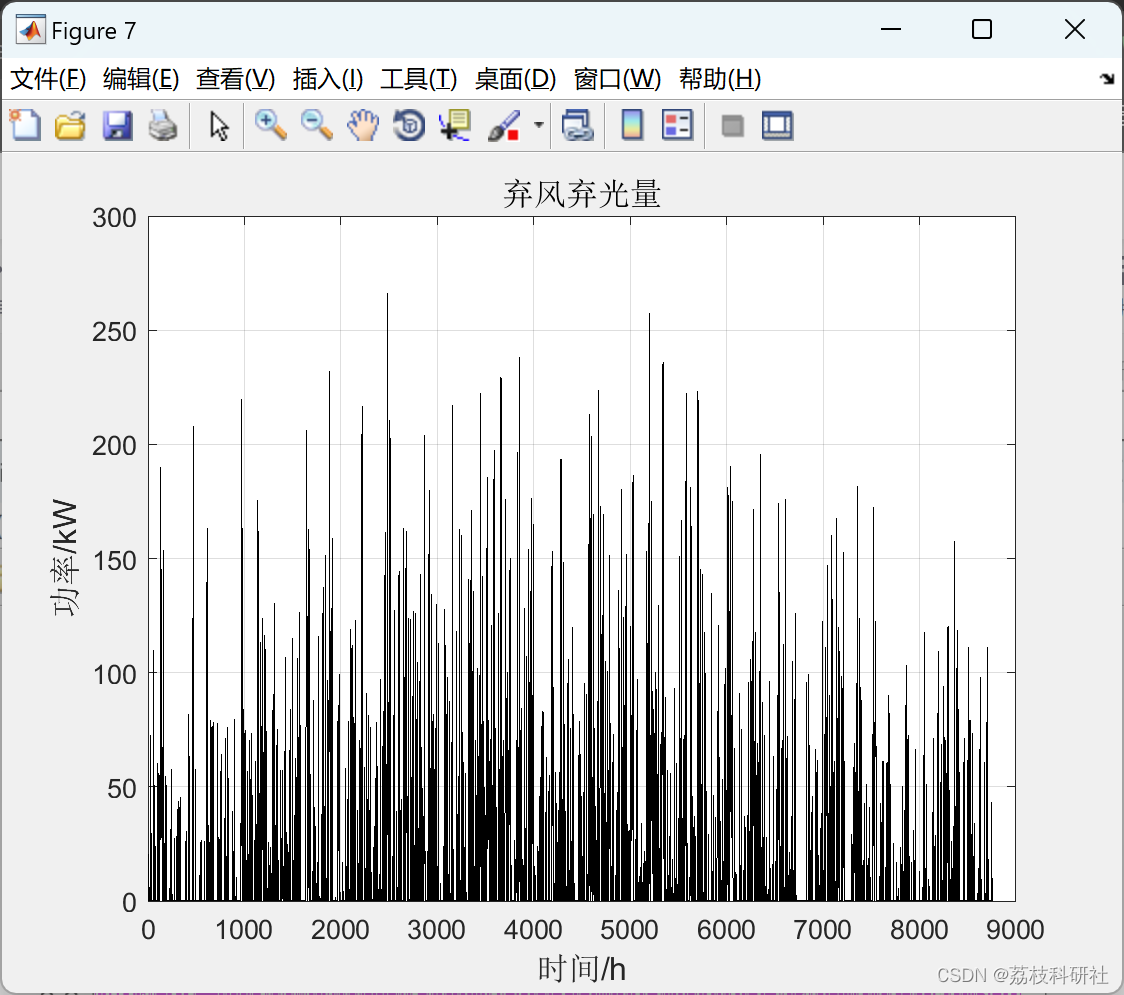This screenshot has width=1124, height=995.
Task: Select the Brush data tool
Action: point(504,125)
